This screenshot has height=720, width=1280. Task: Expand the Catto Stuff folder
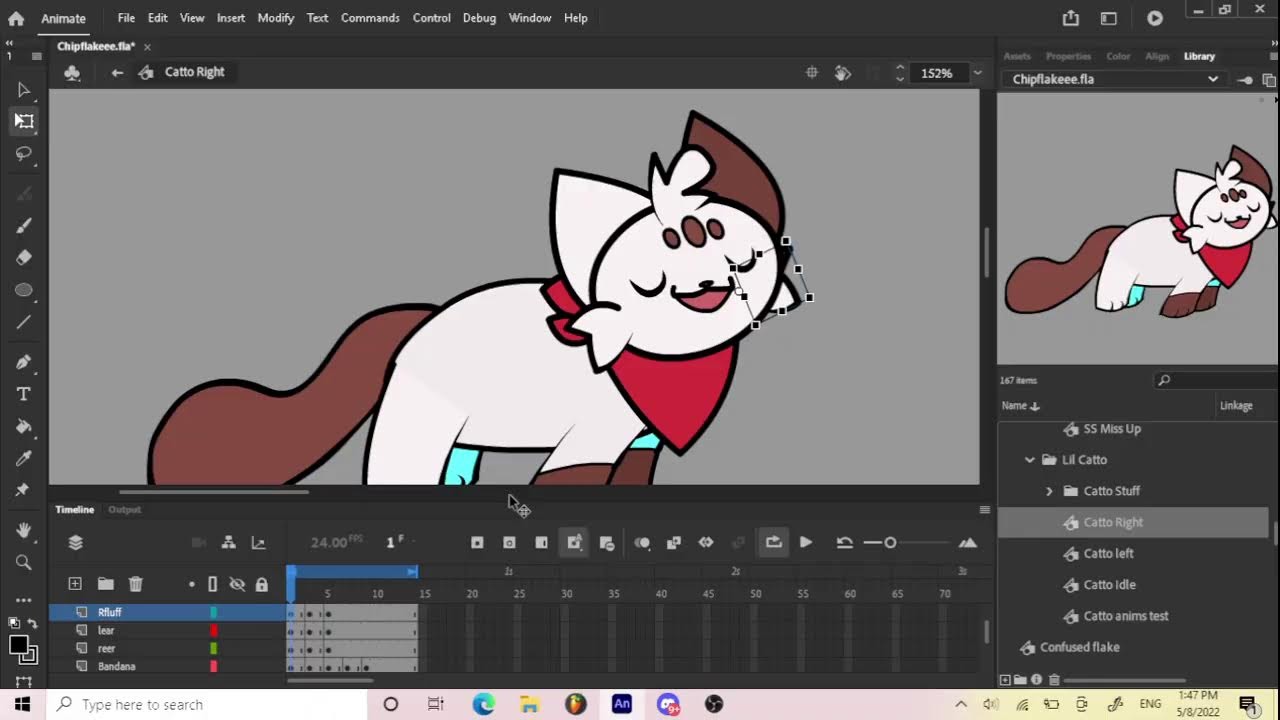[1049, 491]
